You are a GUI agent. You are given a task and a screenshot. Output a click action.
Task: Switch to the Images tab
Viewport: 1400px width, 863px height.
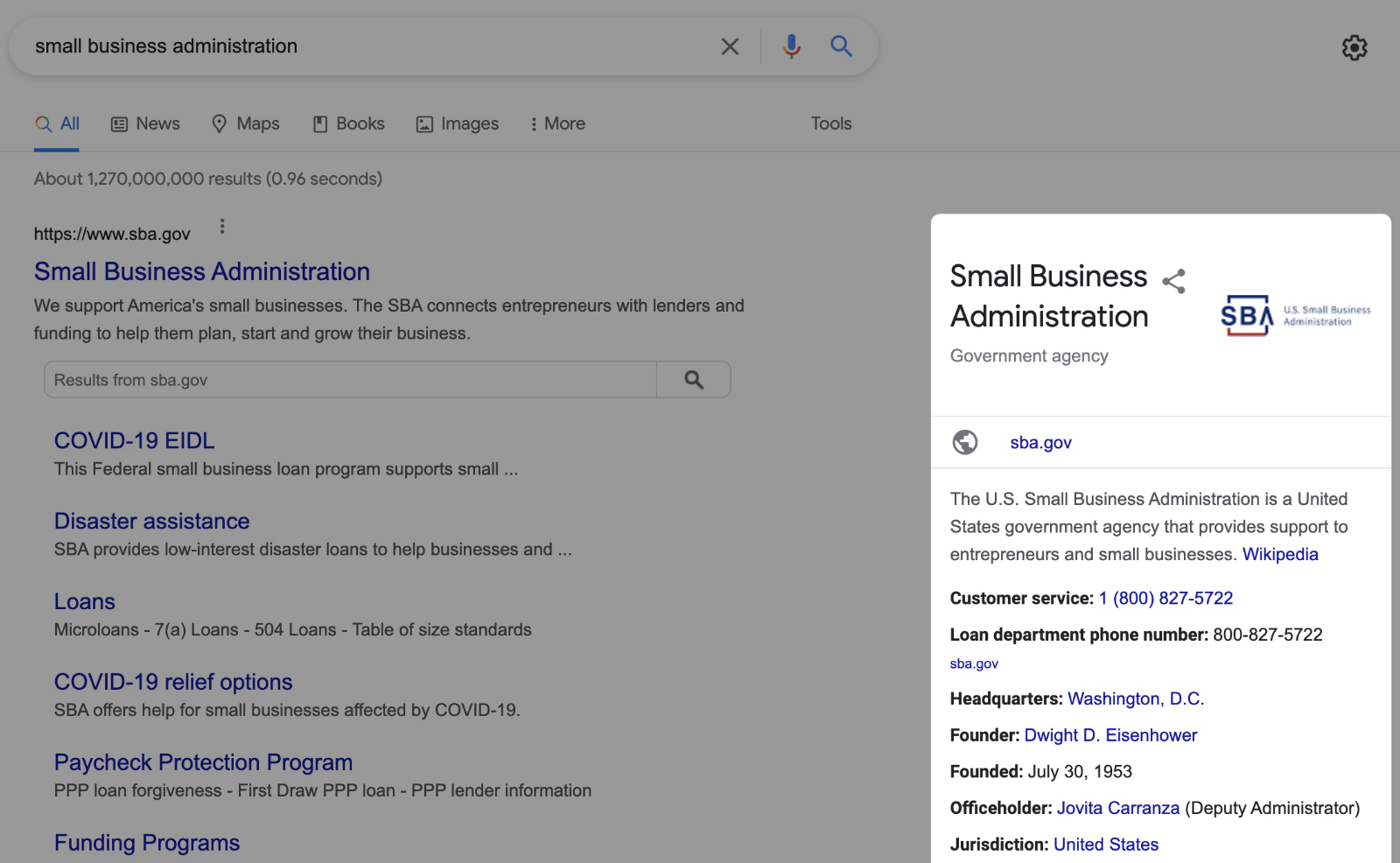coord(458,123)
